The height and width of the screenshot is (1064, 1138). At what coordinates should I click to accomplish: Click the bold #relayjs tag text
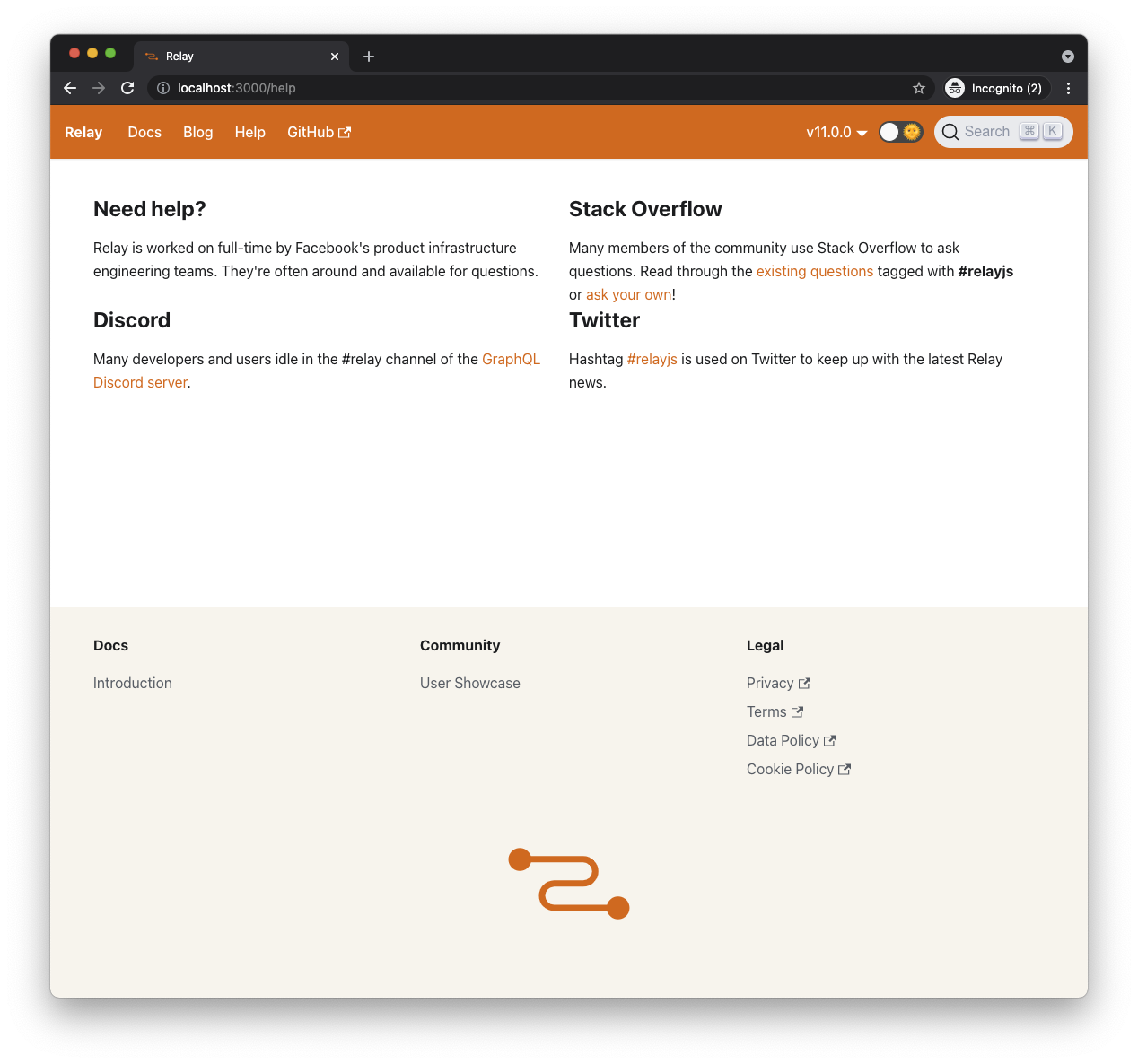click(x=985, y=271)
